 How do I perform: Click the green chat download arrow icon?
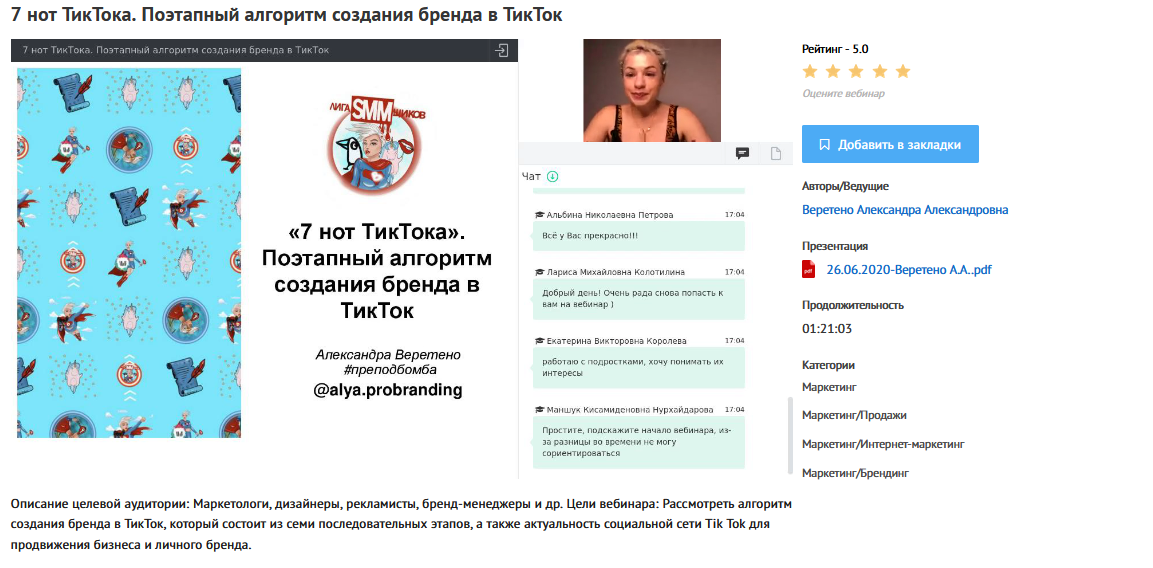click(553, 176)
